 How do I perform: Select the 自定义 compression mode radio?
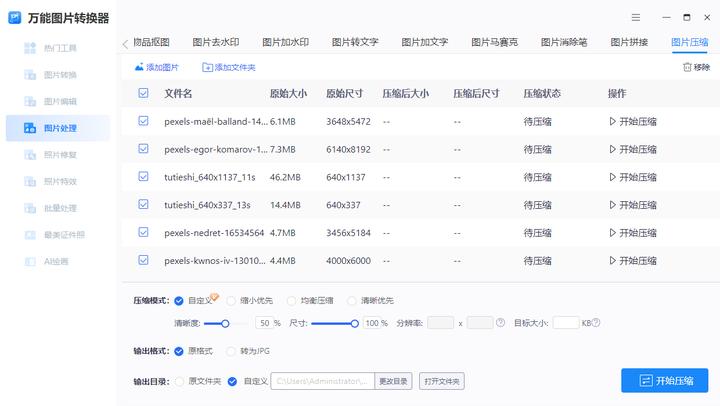(179, 301)
